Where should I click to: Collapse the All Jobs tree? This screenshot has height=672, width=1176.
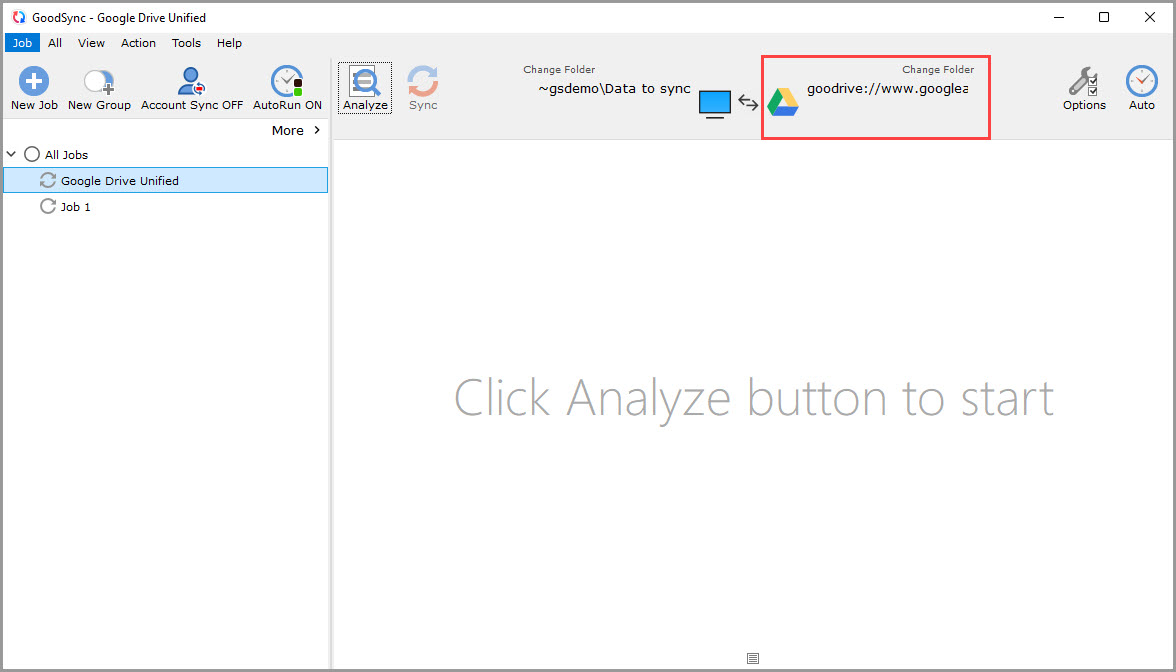tap(11, 154)
